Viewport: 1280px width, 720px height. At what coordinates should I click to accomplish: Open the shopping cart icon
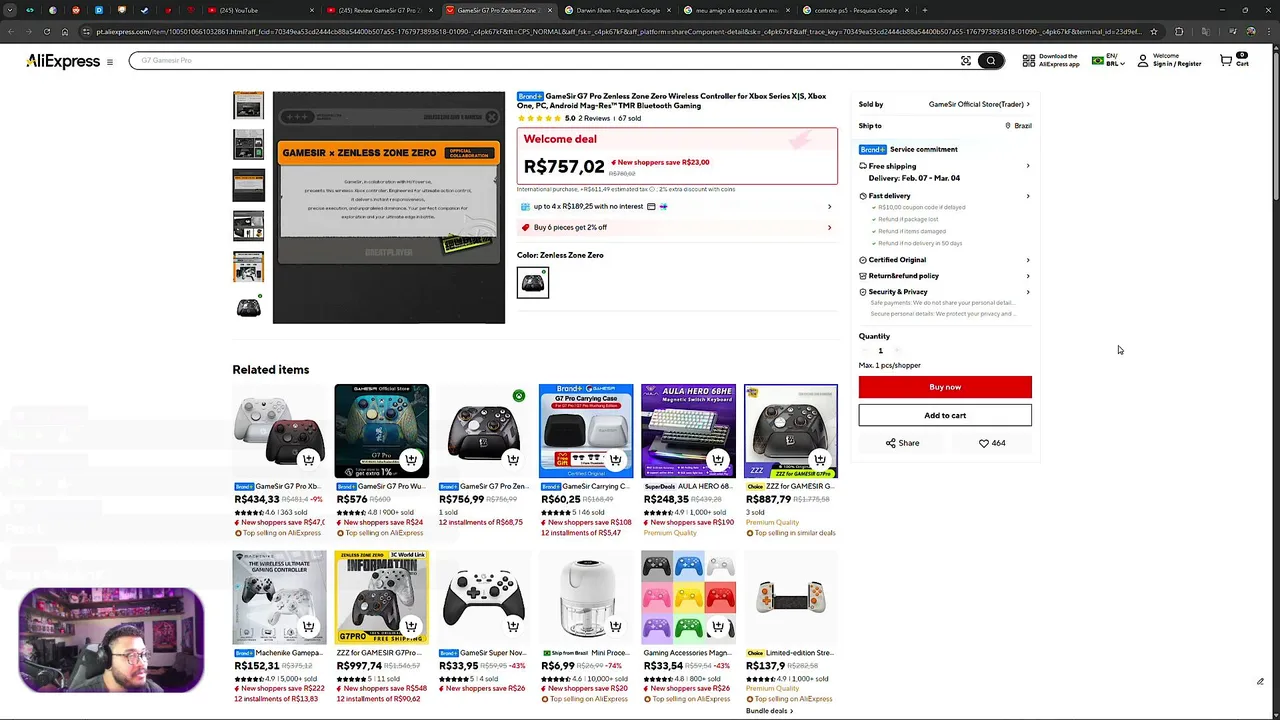[x=1226, y=61]
